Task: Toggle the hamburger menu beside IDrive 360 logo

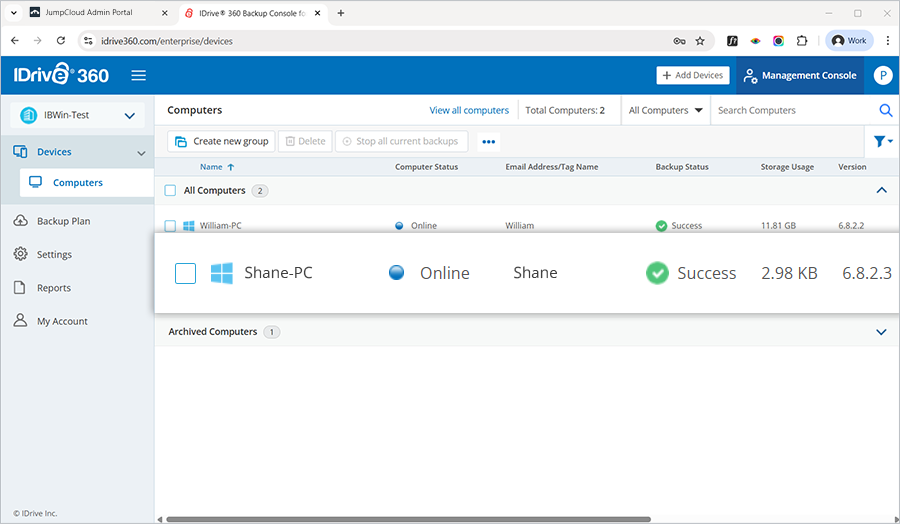Action: coord(138,76)
